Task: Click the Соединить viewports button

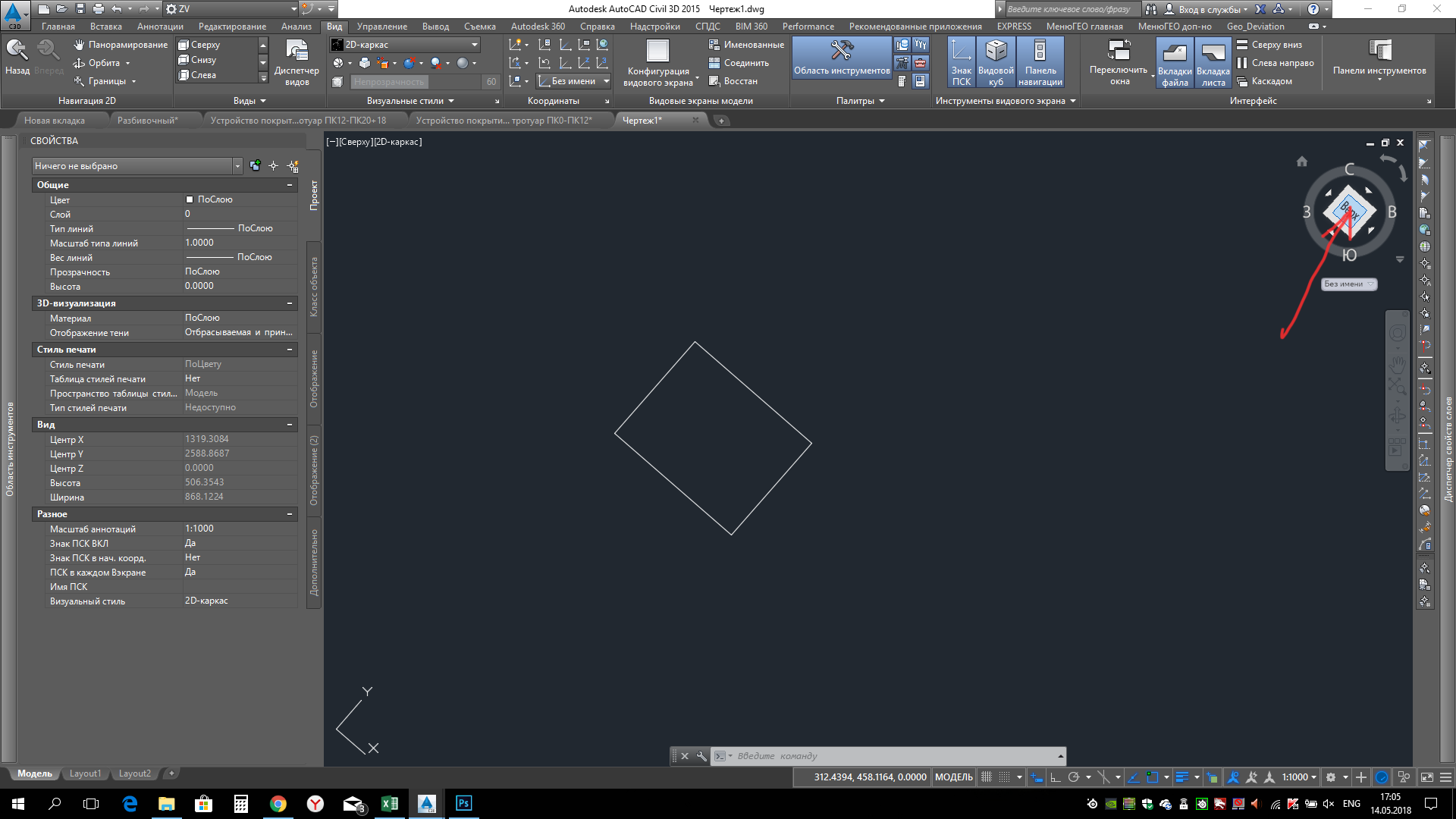Action: tap(739, 63)
